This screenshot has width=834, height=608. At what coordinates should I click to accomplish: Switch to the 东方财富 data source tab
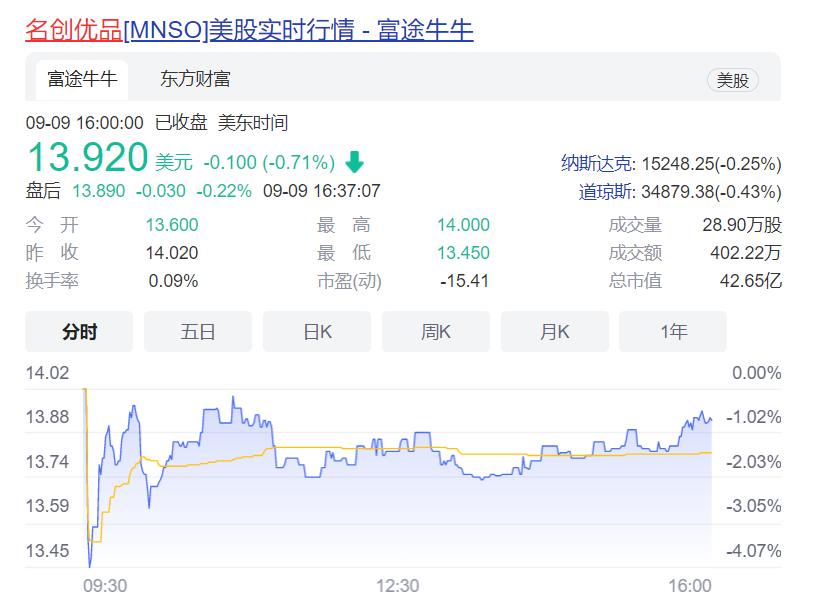pos(196,79)
